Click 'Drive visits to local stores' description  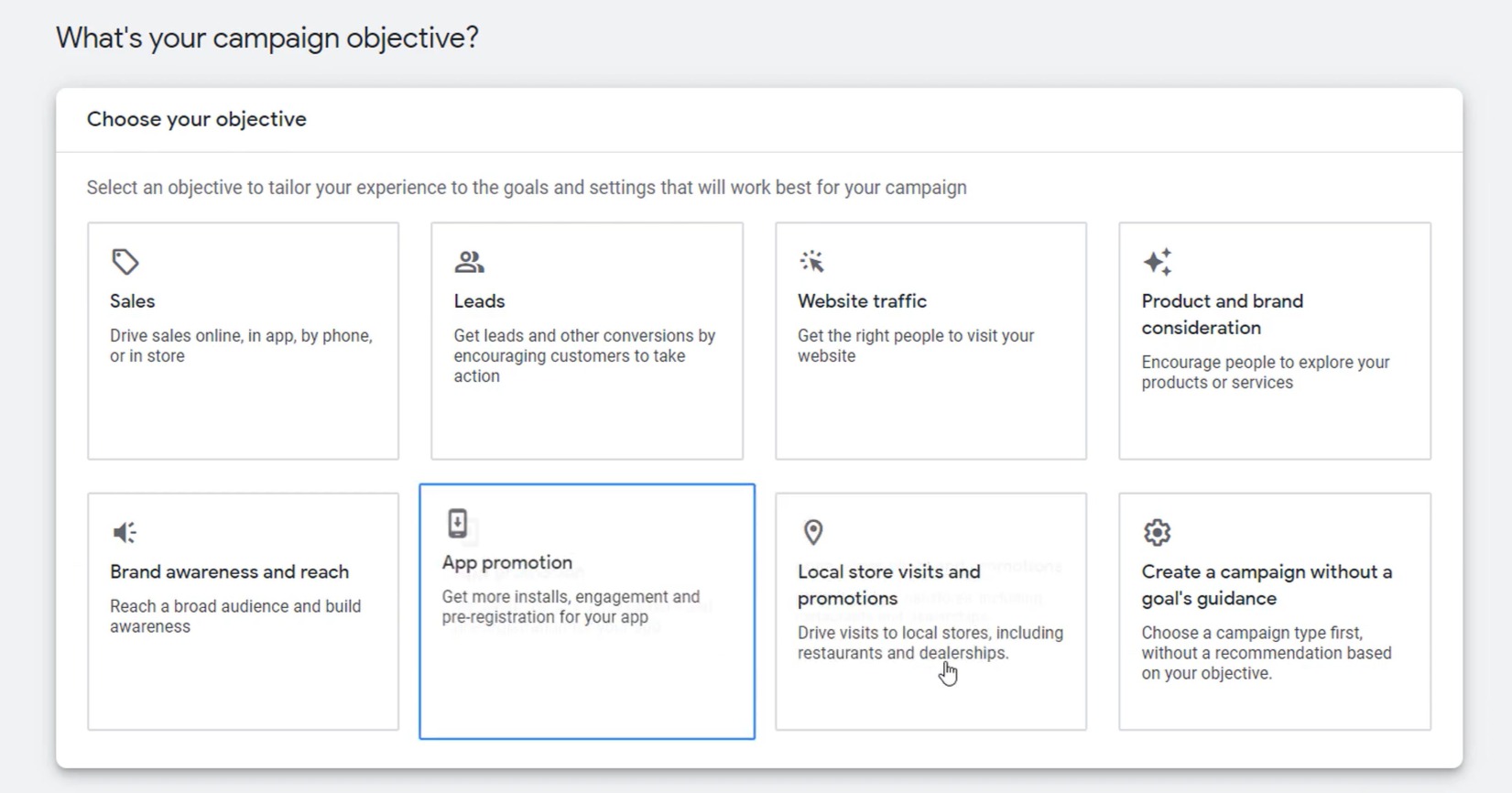pyautogui.click(x=930, y=643)
